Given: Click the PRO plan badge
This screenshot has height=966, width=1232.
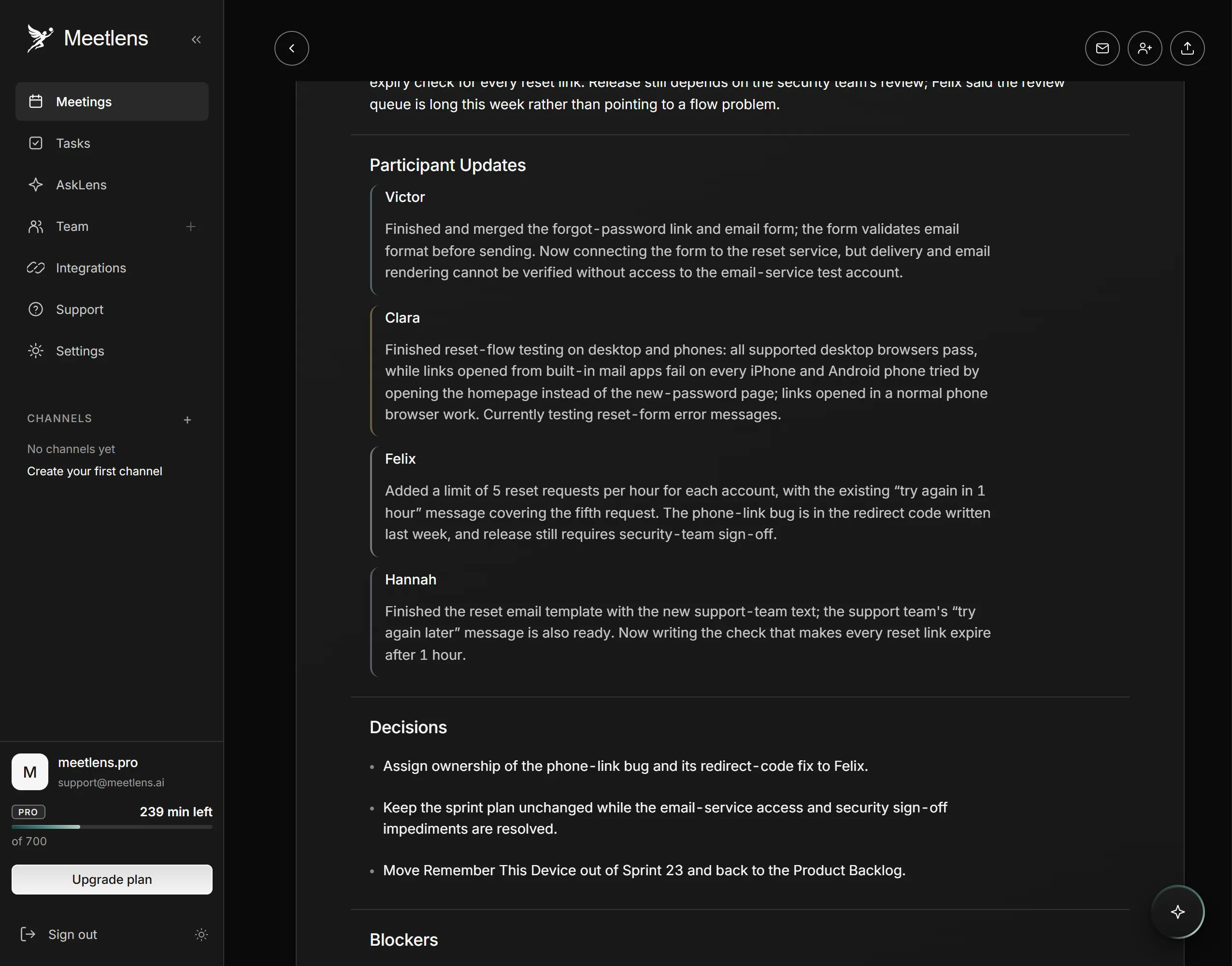Looking at the screenshot, I should (29, 812).
